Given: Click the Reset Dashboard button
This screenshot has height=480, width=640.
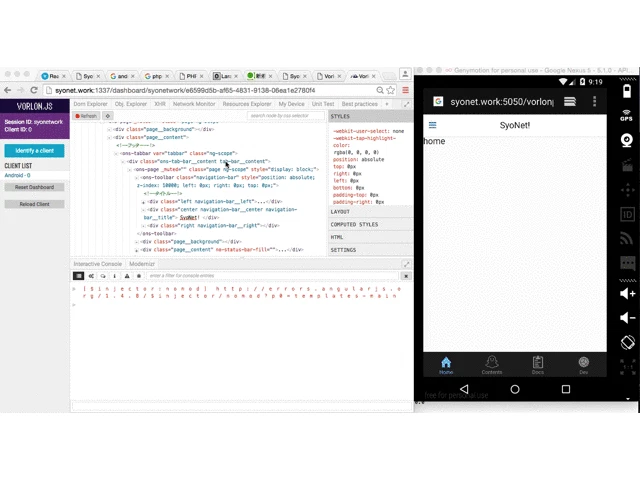Looking at the screenshot, I should coord(34,187).
